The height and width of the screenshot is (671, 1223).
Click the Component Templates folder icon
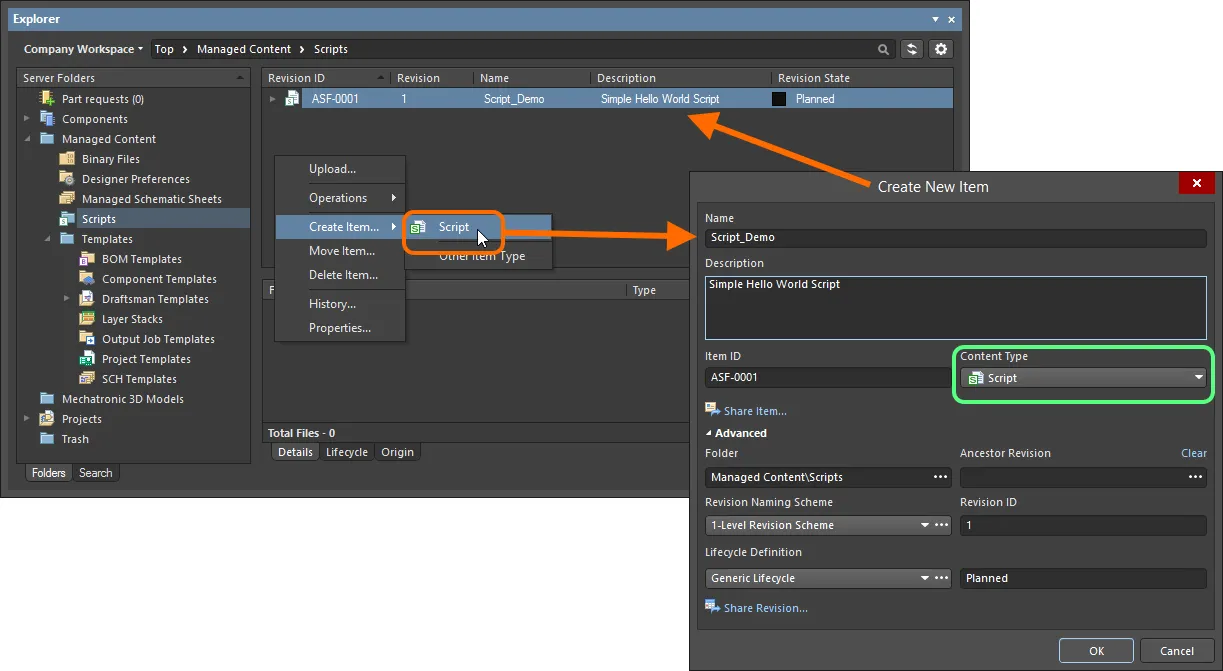[87, 279]
